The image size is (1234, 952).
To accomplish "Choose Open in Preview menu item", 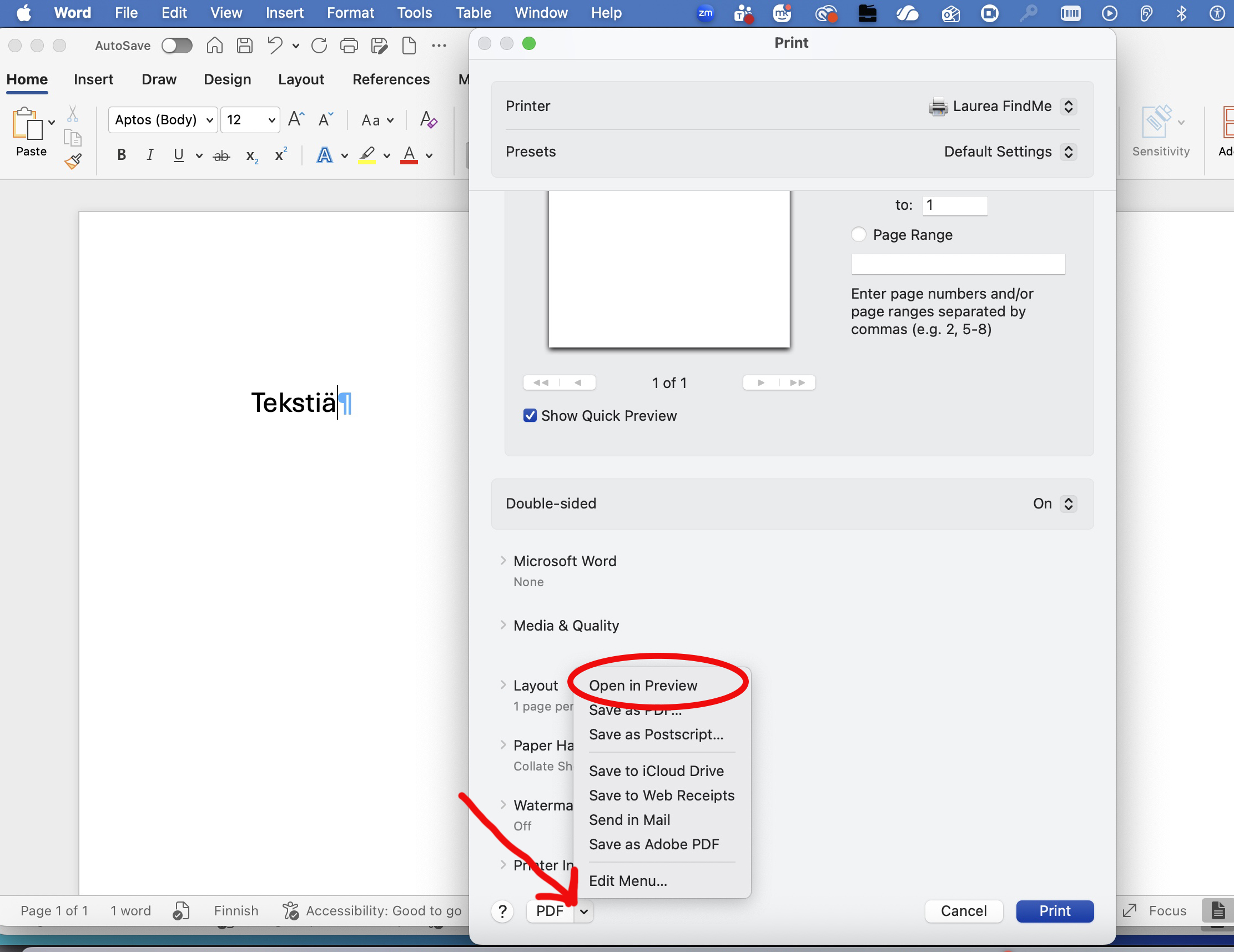I will (643, 686).
